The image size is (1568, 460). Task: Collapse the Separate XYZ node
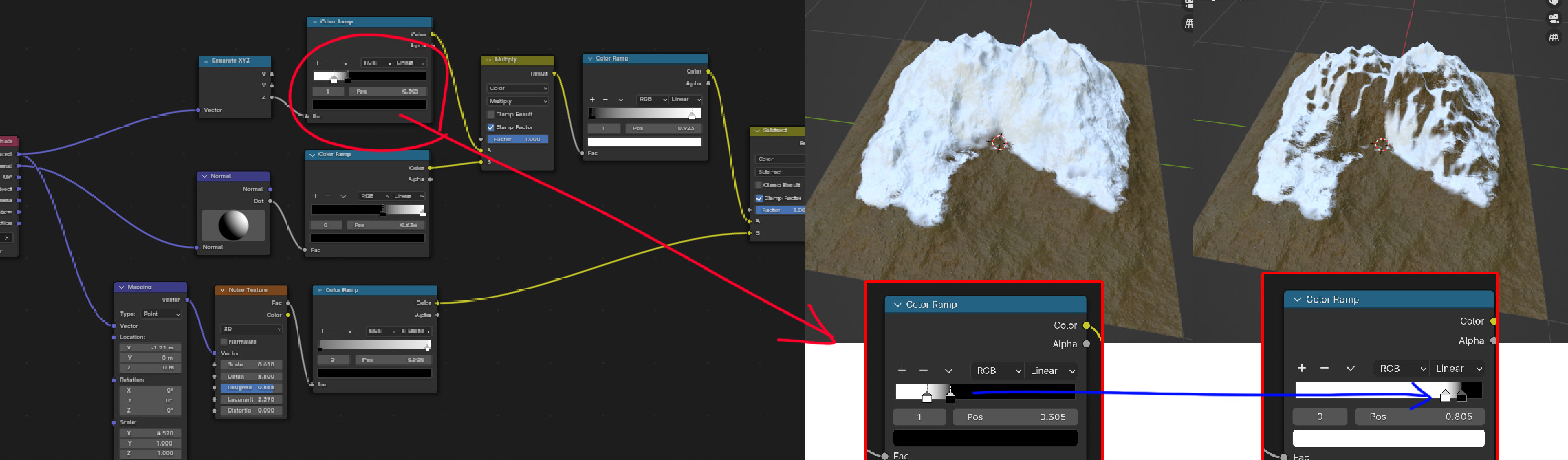click(206, 61)
